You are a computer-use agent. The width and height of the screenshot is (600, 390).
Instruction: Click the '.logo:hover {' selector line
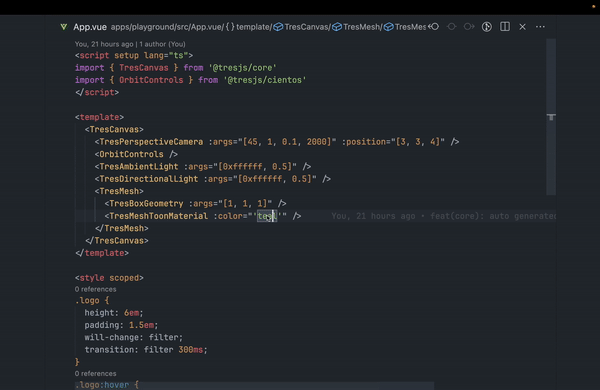107,385
